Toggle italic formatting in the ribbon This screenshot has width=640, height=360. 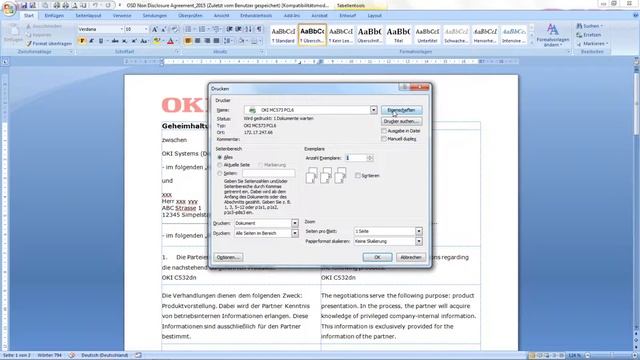point(91,41)
